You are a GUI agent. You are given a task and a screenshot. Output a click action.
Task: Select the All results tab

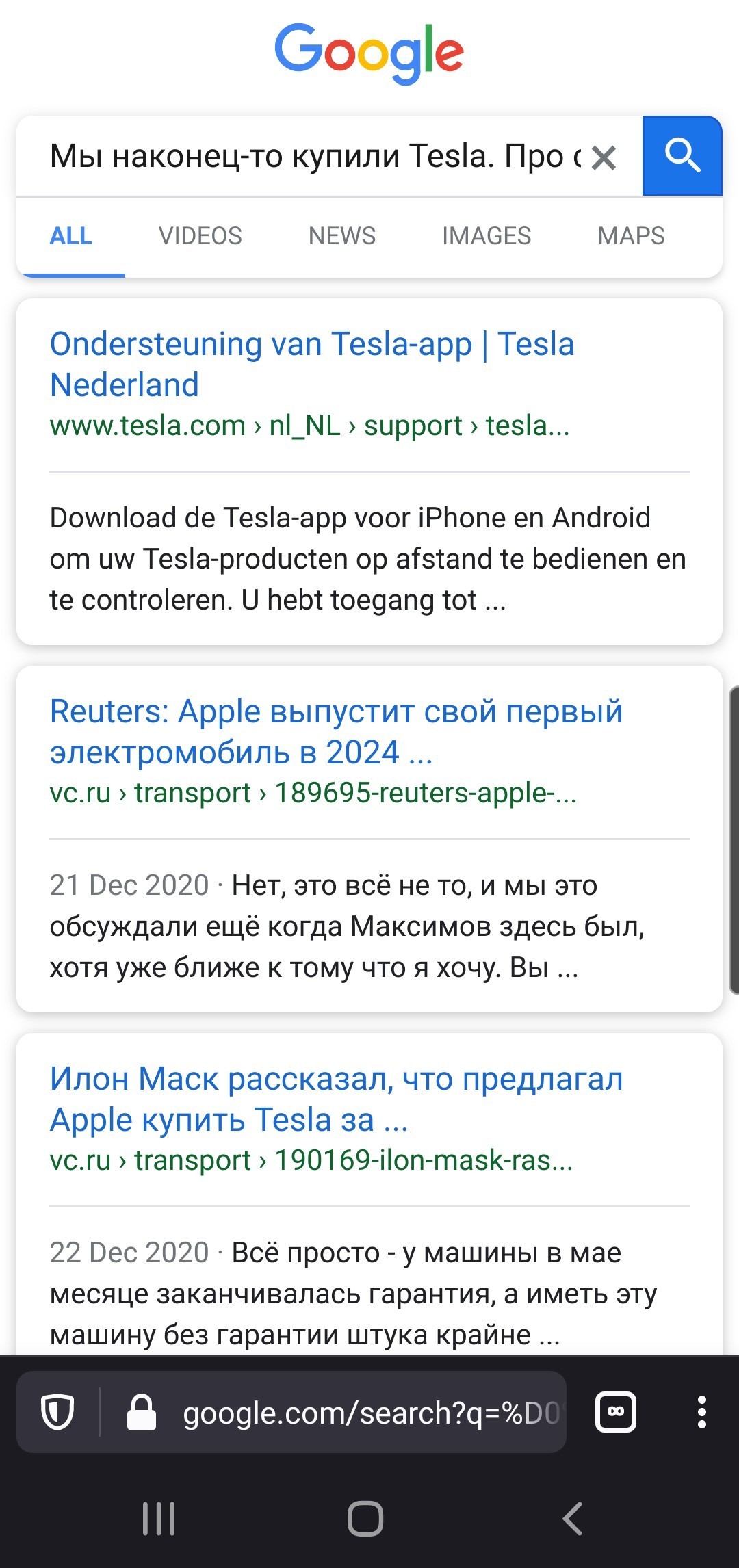(71, 236)
